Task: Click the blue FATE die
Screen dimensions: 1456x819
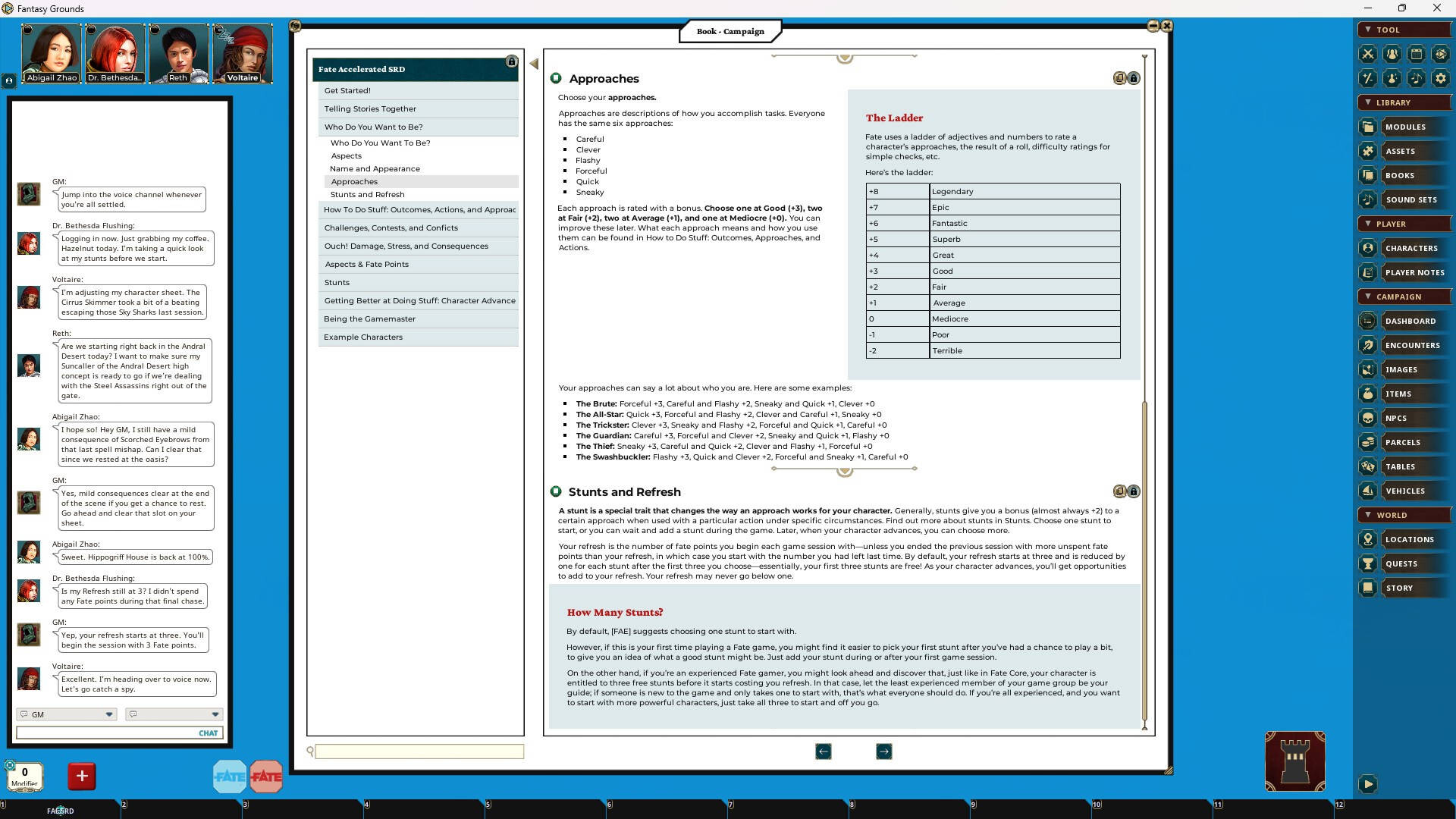Action: click(229, 776)
